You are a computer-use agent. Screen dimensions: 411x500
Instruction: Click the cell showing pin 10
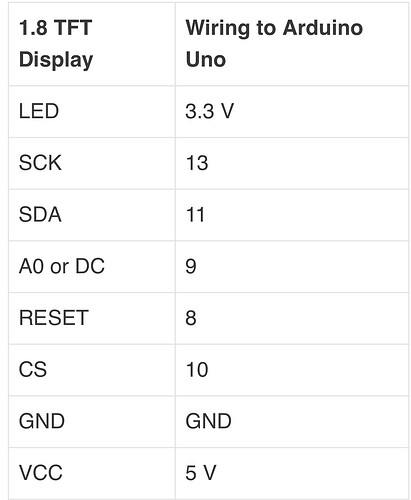[292, 370]
